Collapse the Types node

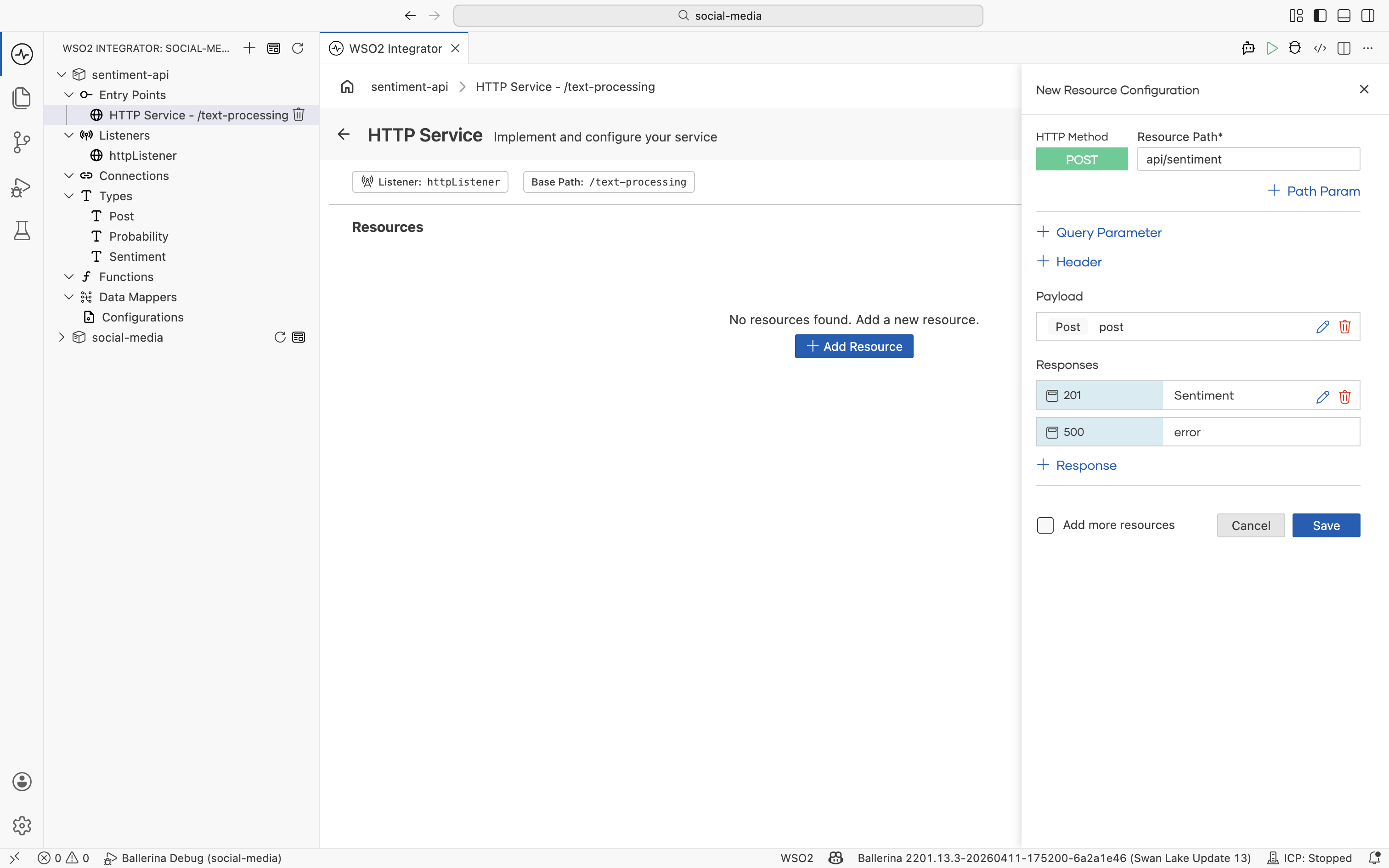coord(69,196)
